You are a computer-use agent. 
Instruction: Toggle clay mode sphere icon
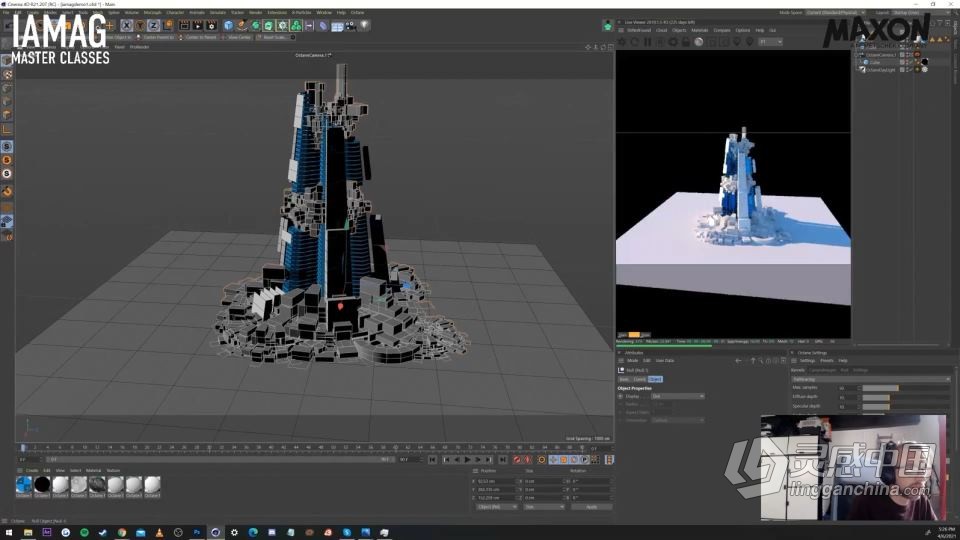click(699, 42)
